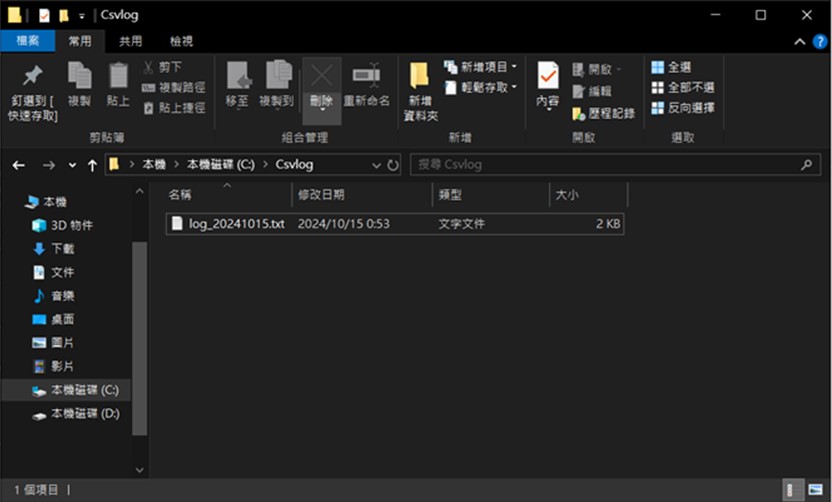
Task: Open the Help question mark icon
Action: pyautogui.click(x=820, y=41)
